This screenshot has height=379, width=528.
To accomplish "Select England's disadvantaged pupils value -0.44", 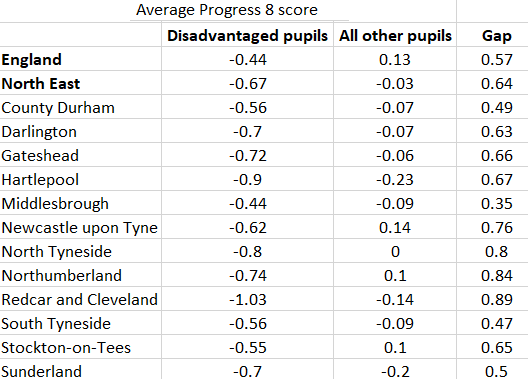I will 248,59.
